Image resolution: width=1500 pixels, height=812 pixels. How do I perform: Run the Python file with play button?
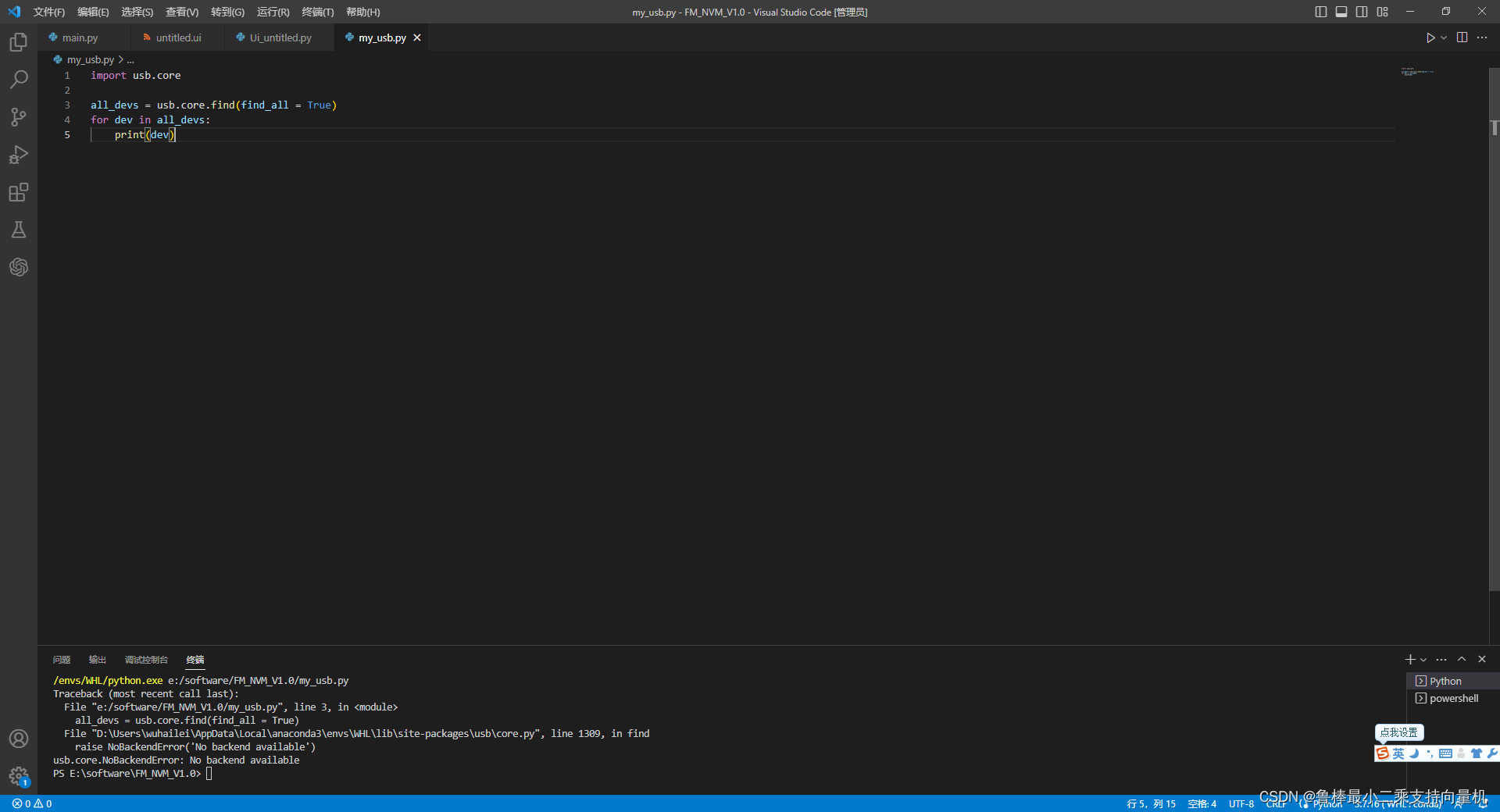pyautogui.click(x=1430, y=37)
